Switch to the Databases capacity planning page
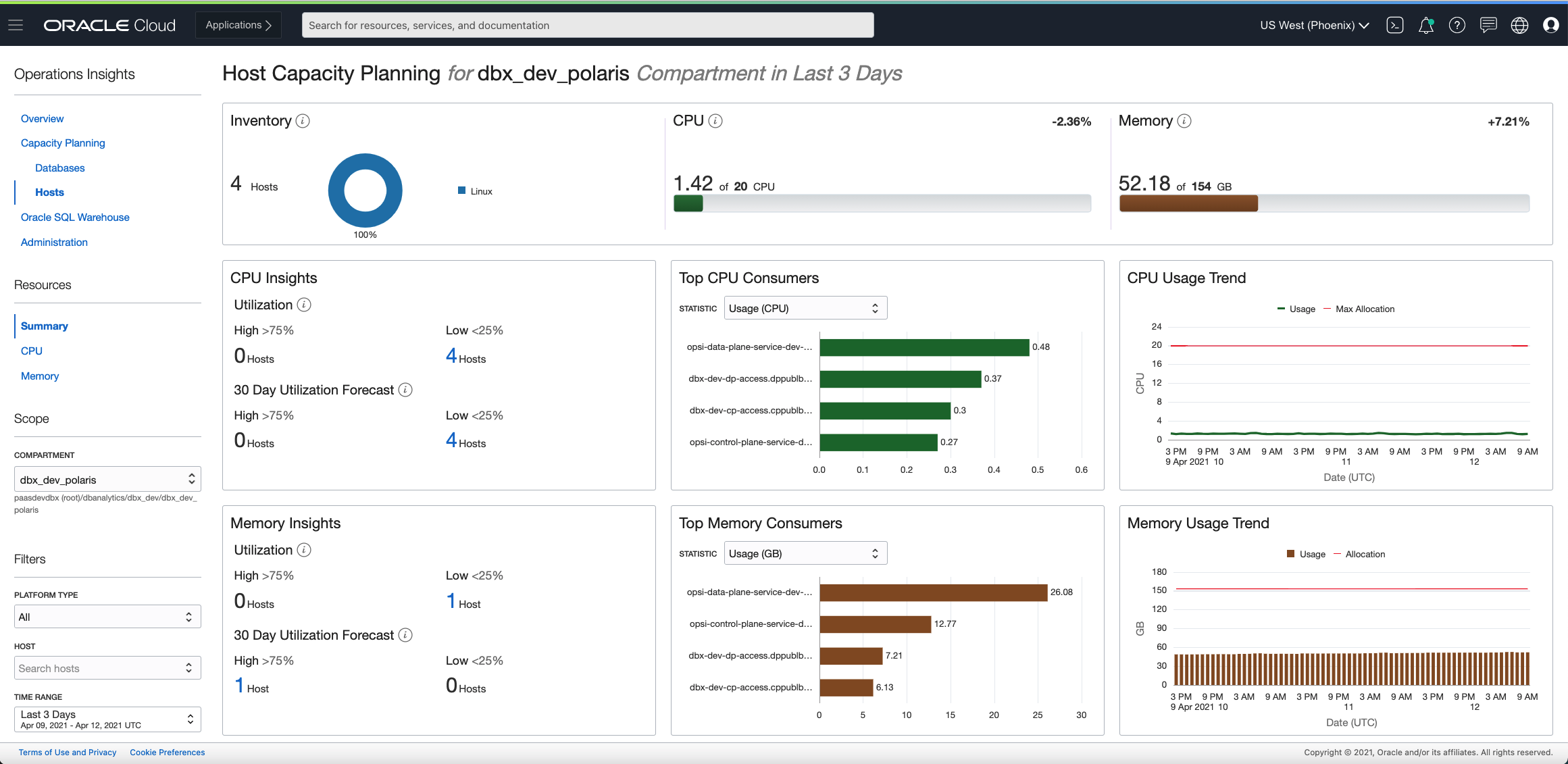 (59, 168)
